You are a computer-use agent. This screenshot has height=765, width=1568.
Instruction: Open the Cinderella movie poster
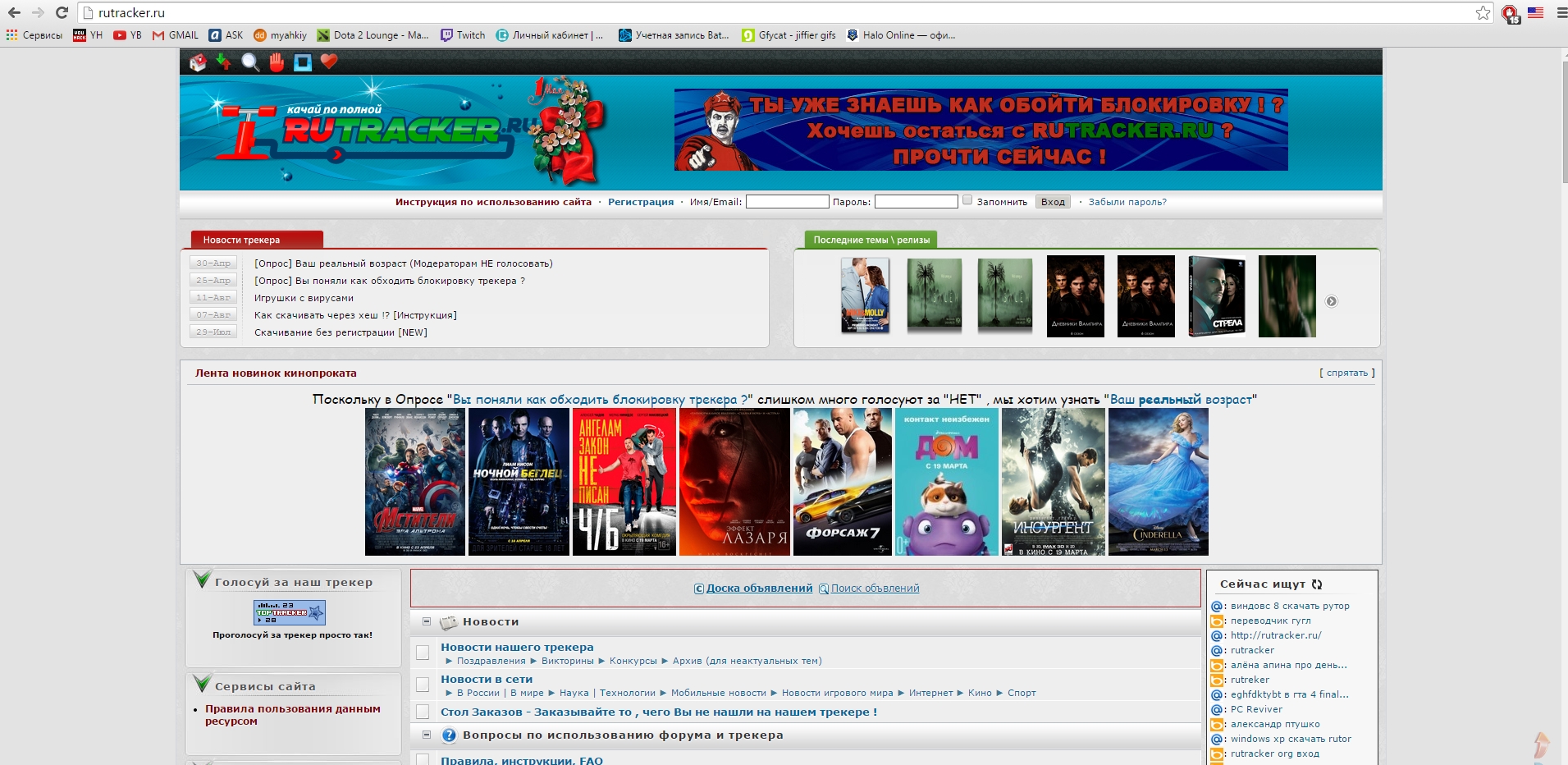click(x=1159, y=482)
